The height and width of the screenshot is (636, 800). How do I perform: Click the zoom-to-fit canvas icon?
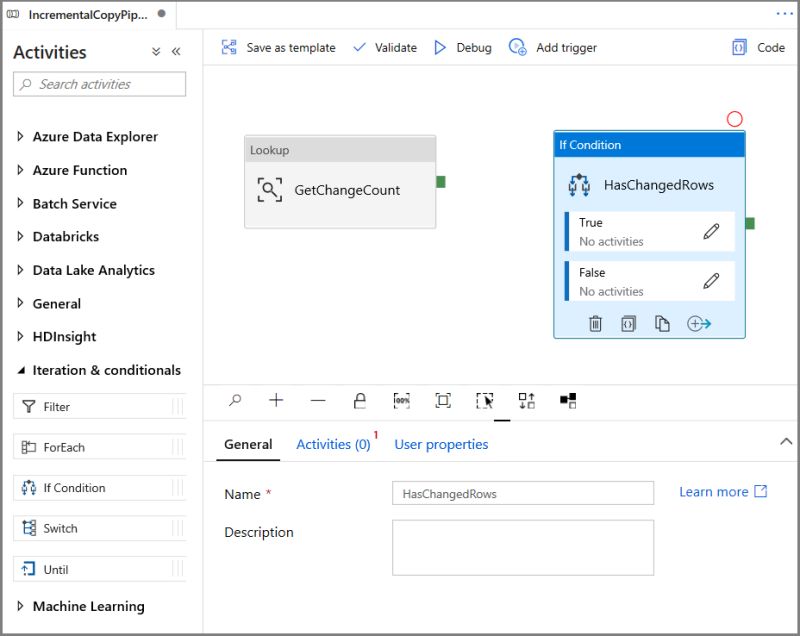pyautogui.click(x=443, y=400)
